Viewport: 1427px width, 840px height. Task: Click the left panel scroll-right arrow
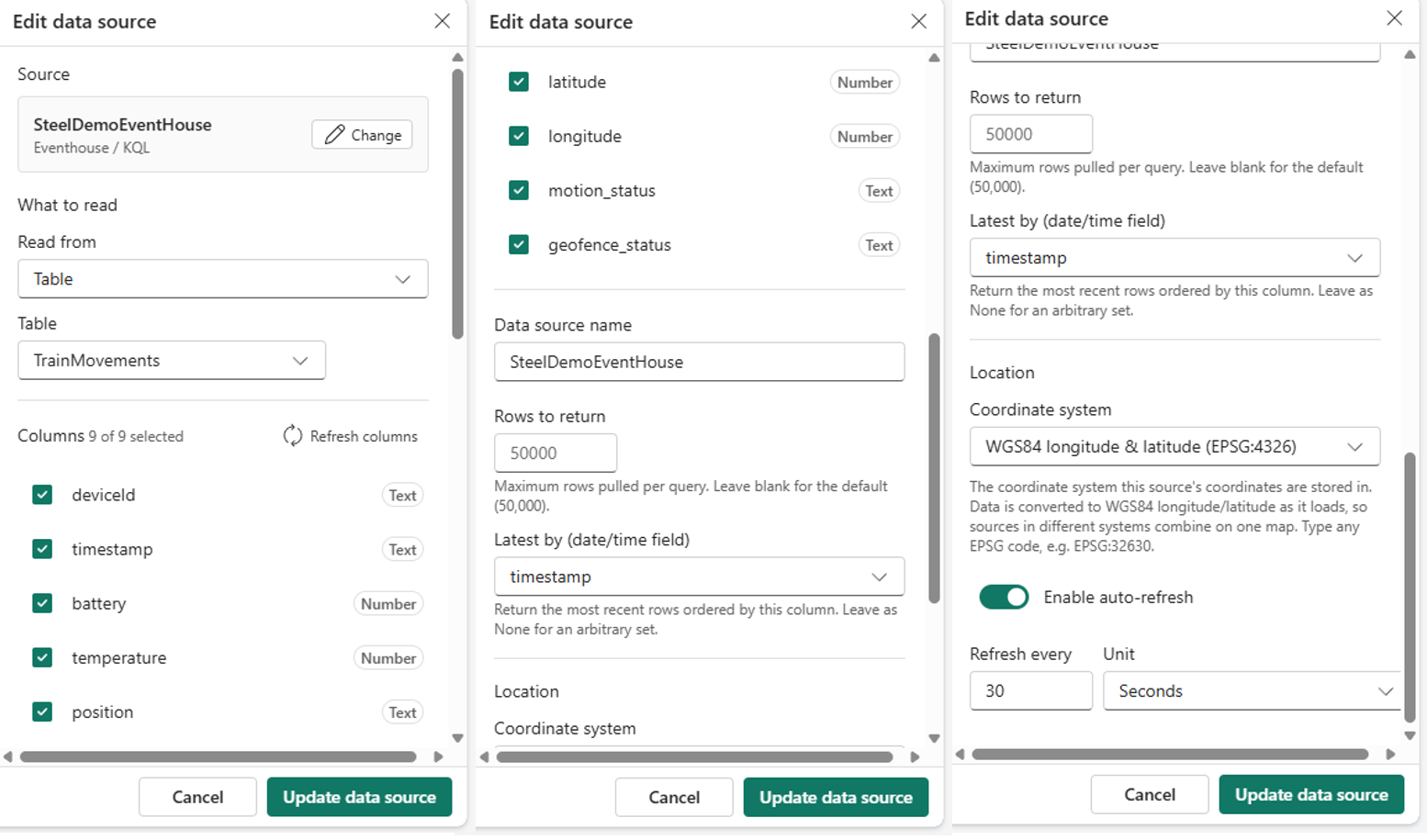[439, 756]
